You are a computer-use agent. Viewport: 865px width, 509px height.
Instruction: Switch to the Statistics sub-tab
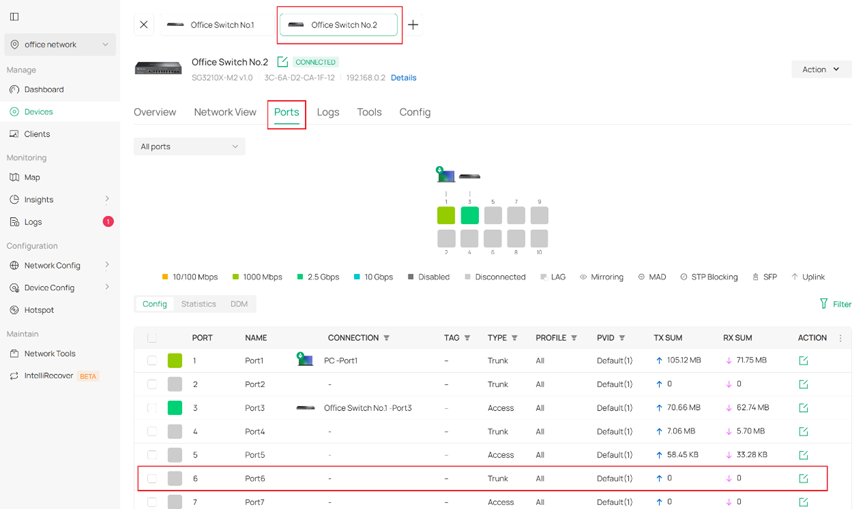click(x=199, y=304)
